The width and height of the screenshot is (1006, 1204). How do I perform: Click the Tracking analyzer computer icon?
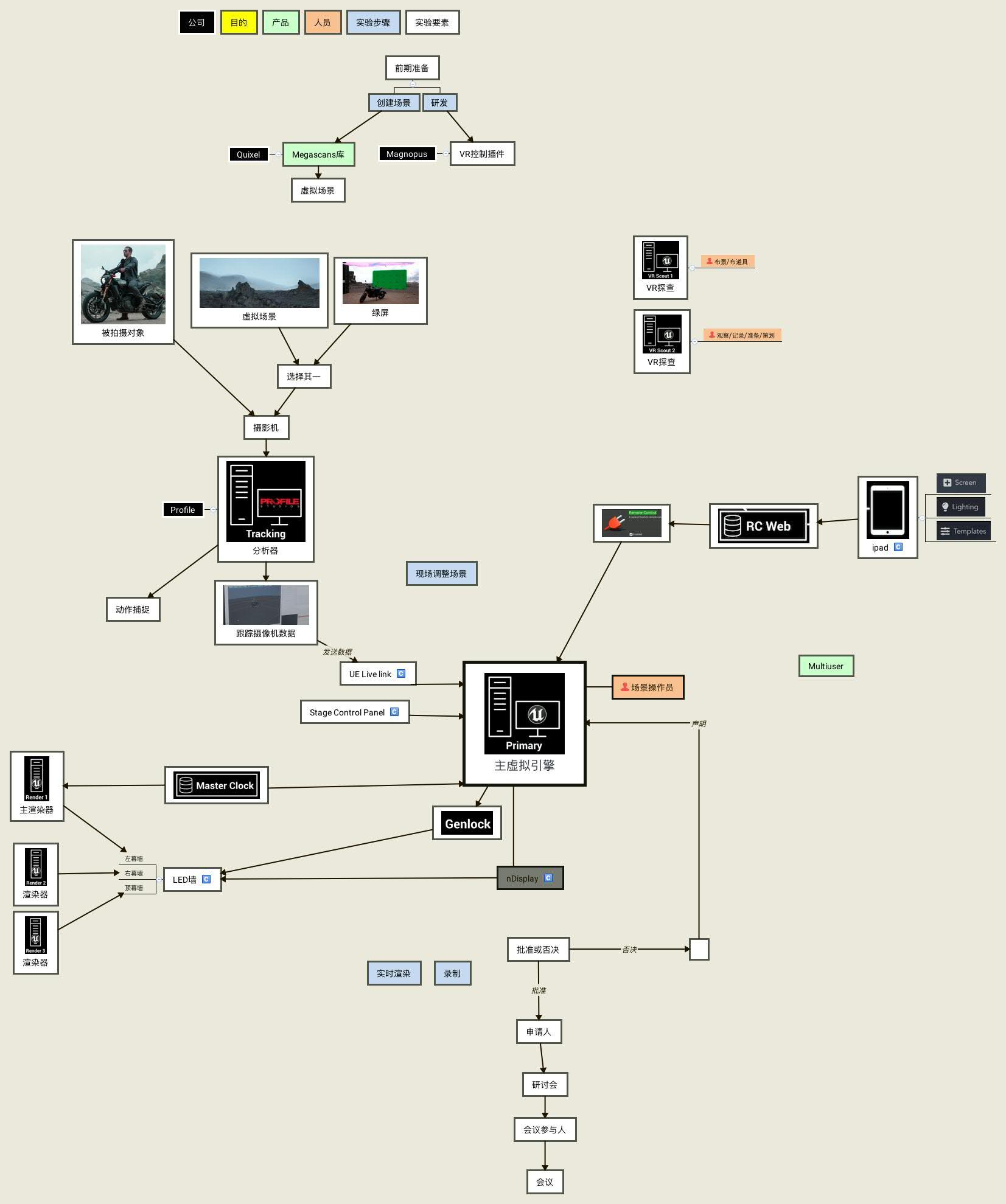[x=265, y=501]
